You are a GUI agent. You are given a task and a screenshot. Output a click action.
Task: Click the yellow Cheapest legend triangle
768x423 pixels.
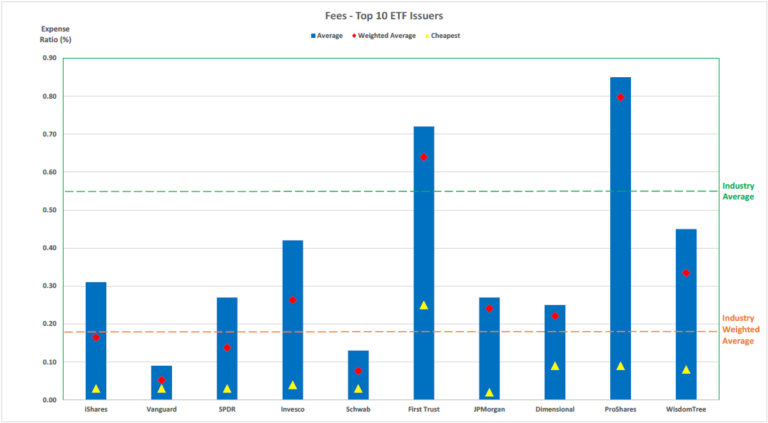(x=427, y=36)
